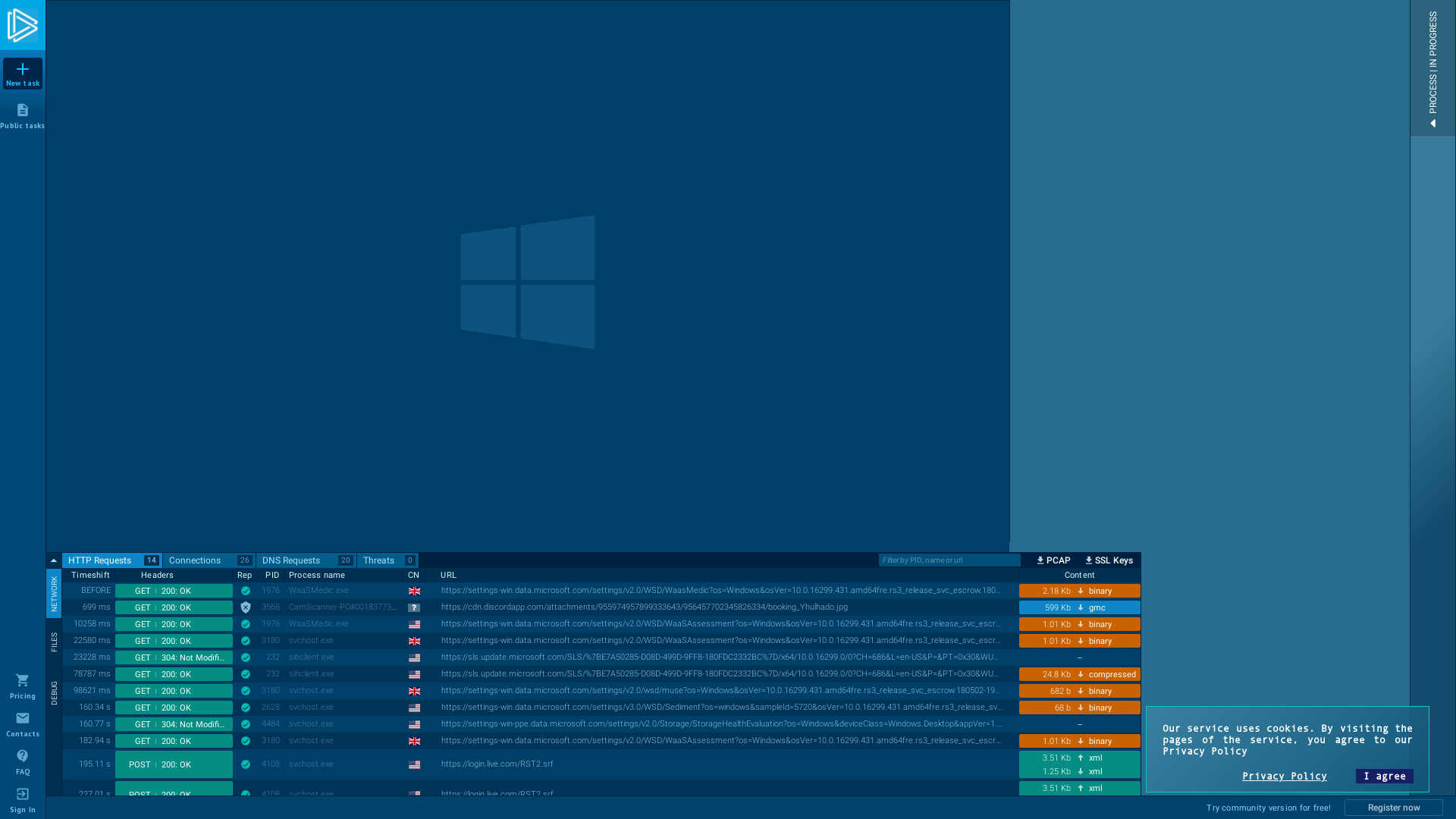Click PID 3568 cell

tap(271, 607)
